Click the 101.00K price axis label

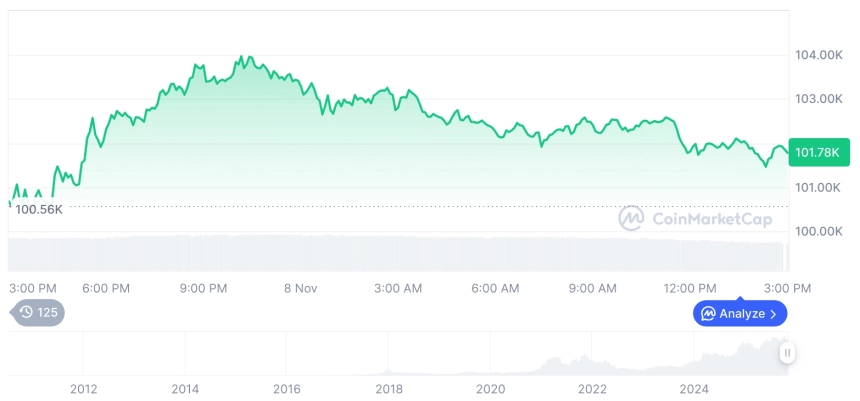[818, 187]
